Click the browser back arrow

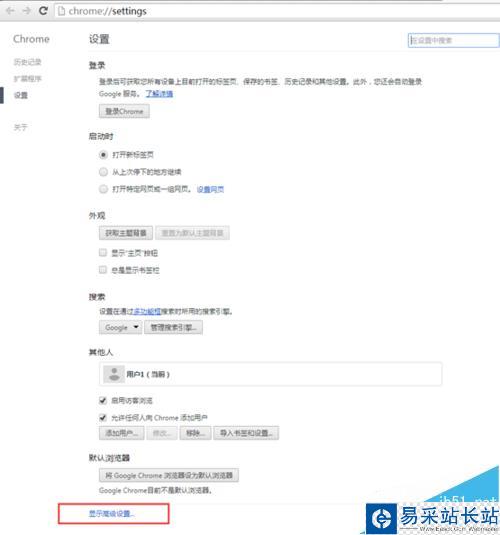pyautogui.click(x=11, y=11)
